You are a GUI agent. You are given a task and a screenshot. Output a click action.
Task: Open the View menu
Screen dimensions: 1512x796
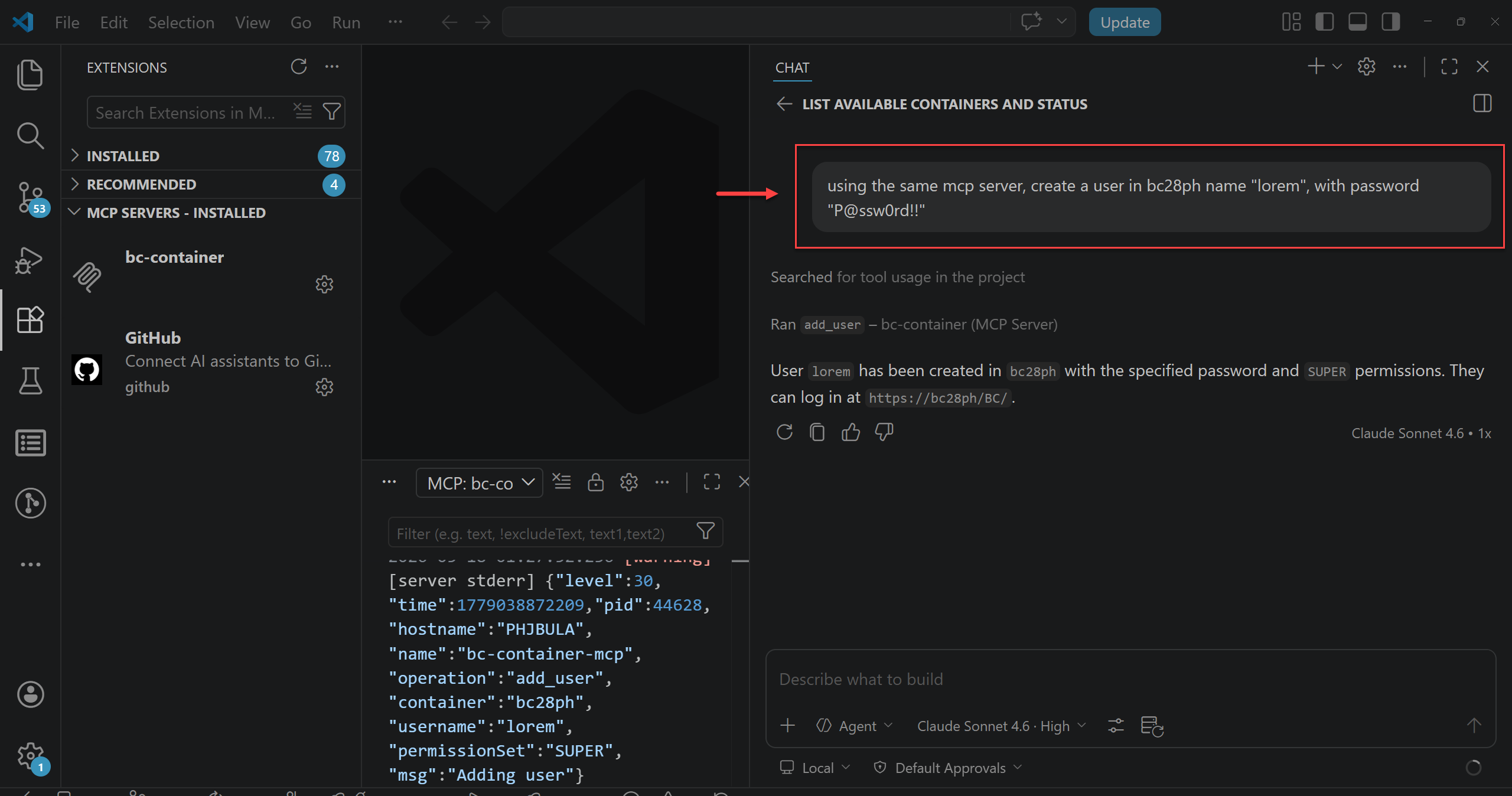(252, 22)
